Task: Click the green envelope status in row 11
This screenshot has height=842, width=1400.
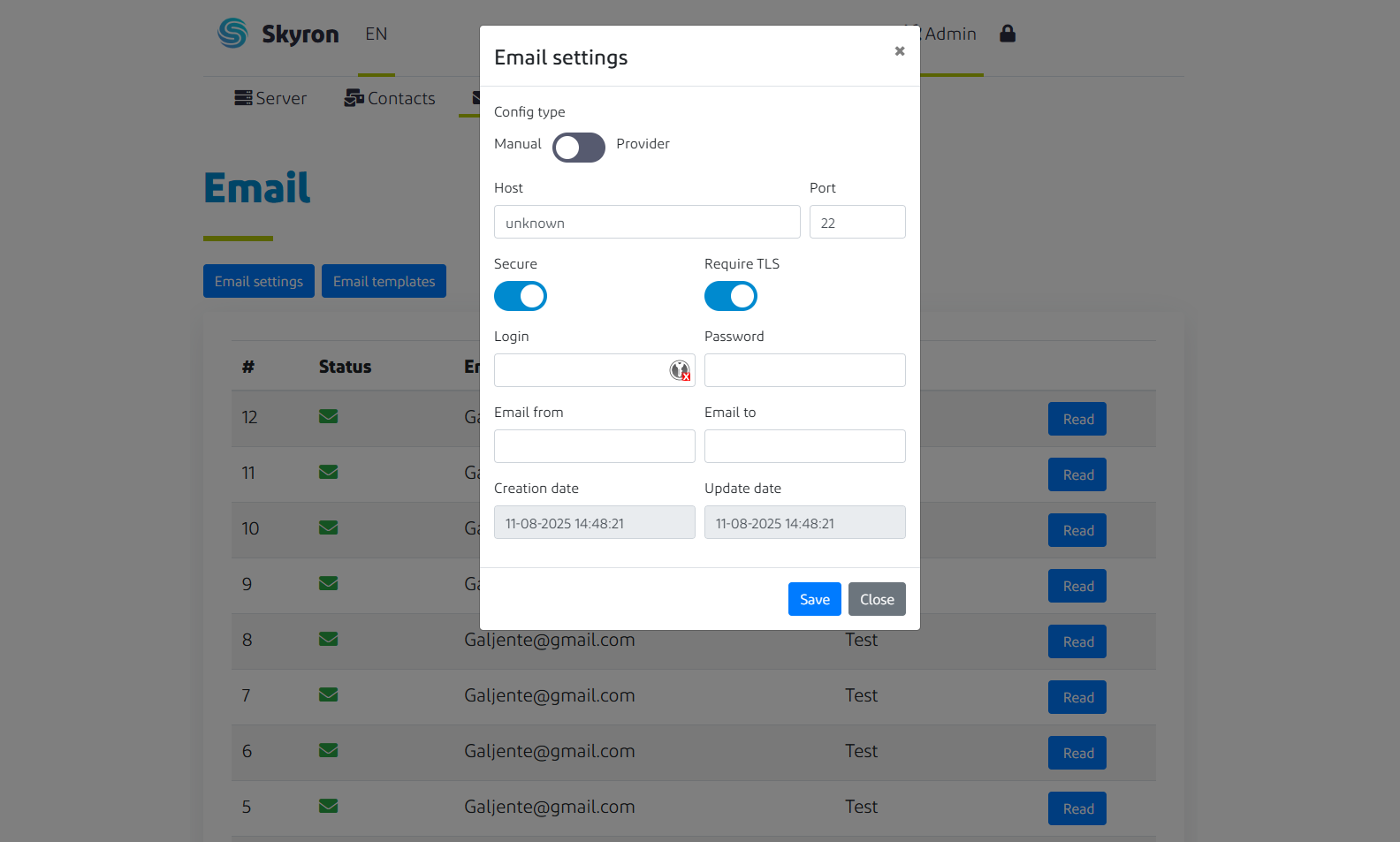Action: [329, 472]
